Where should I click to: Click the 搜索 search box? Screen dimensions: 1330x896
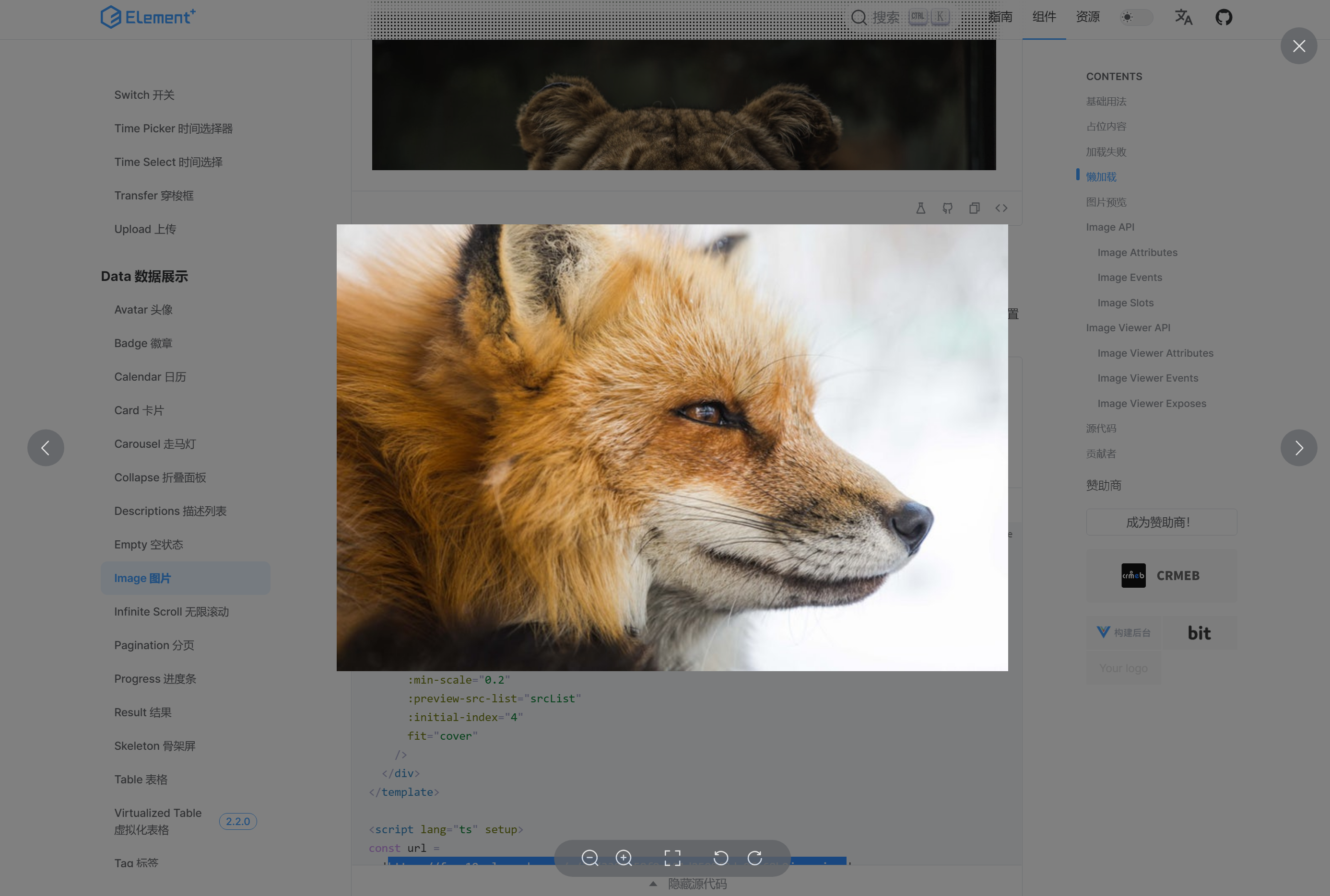pos(900,17)
